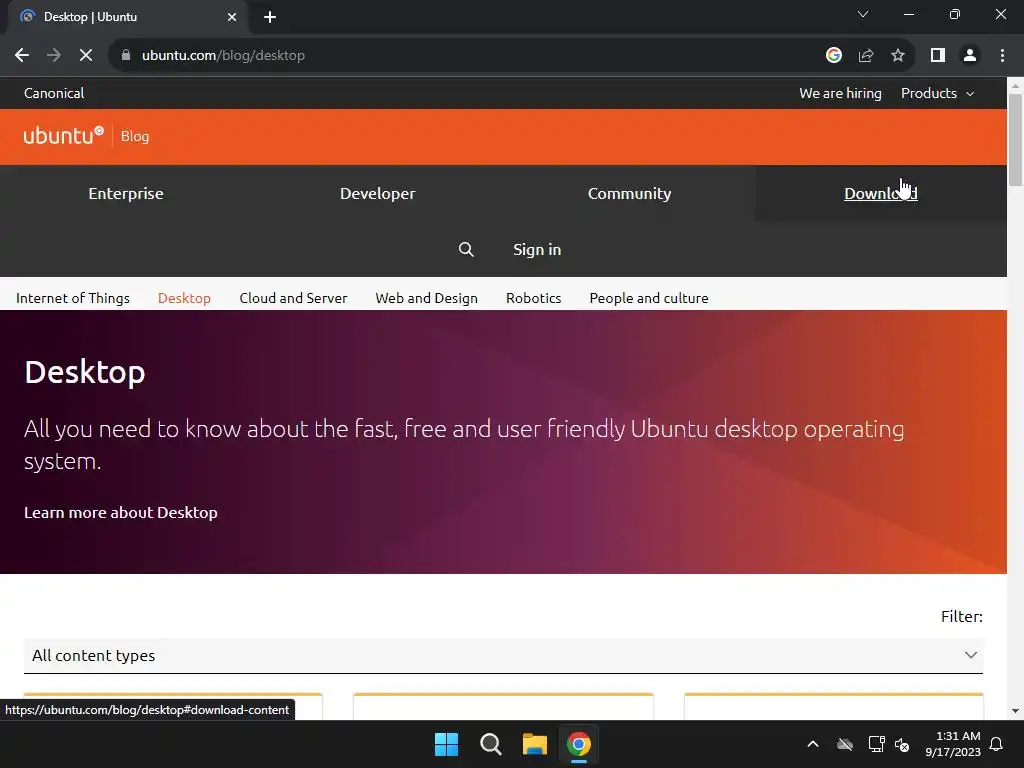Screen dimensions: 1024x768
Task: Open Windows taskbar search
Action: pyautogui.click(x=490, y=744)
